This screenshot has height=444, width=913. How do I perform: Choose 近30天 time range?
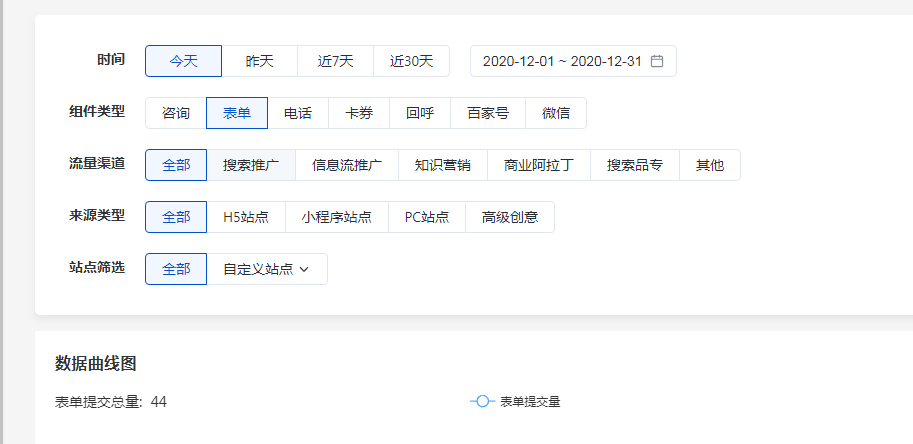pos(411,61)
